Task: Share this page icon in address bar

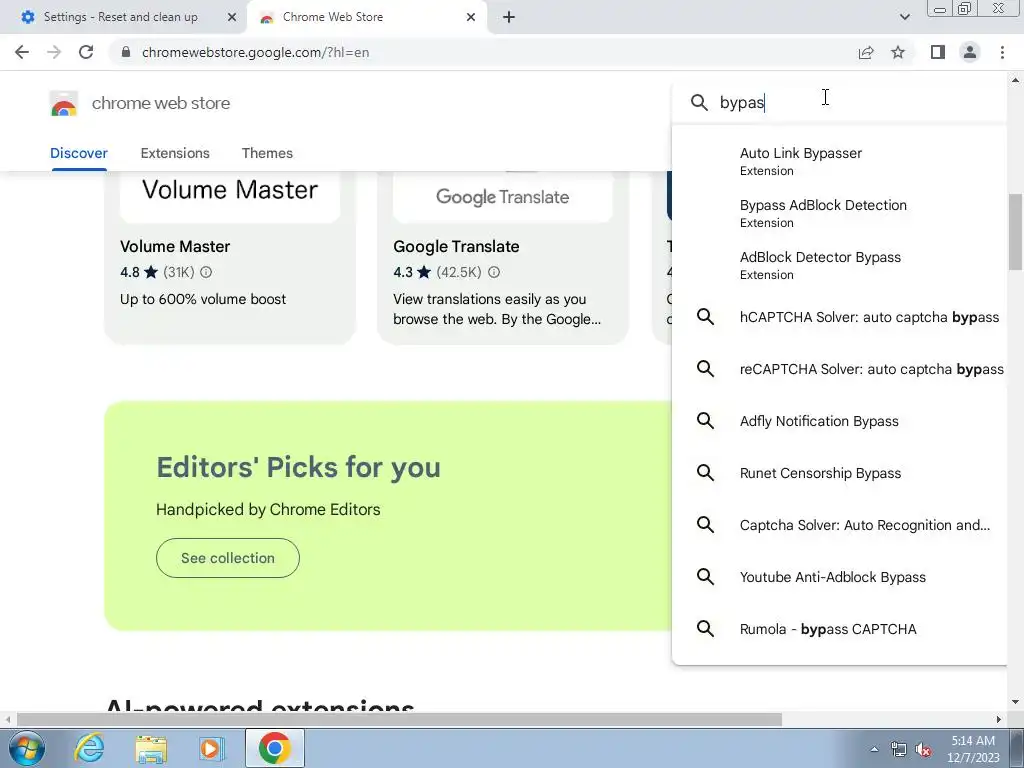Action: (866, 52)
